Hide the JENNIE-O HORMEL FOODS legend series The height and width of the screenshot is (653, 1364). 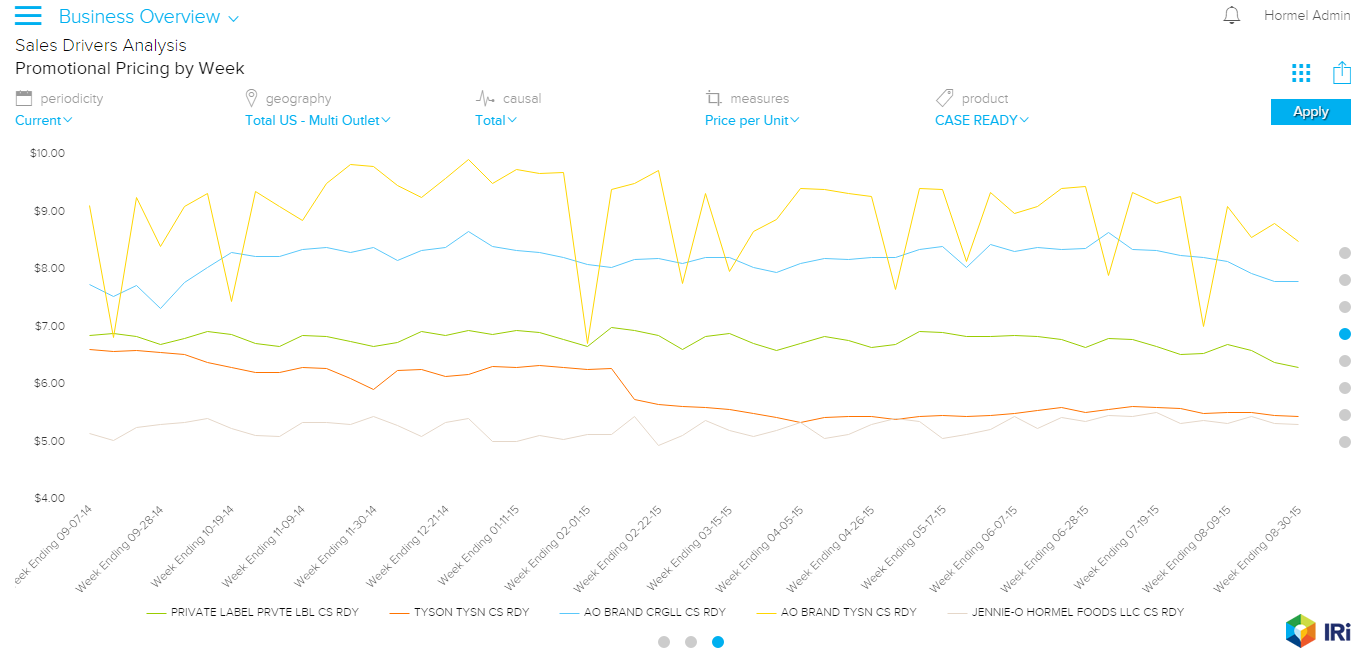tap(1077, 612)
